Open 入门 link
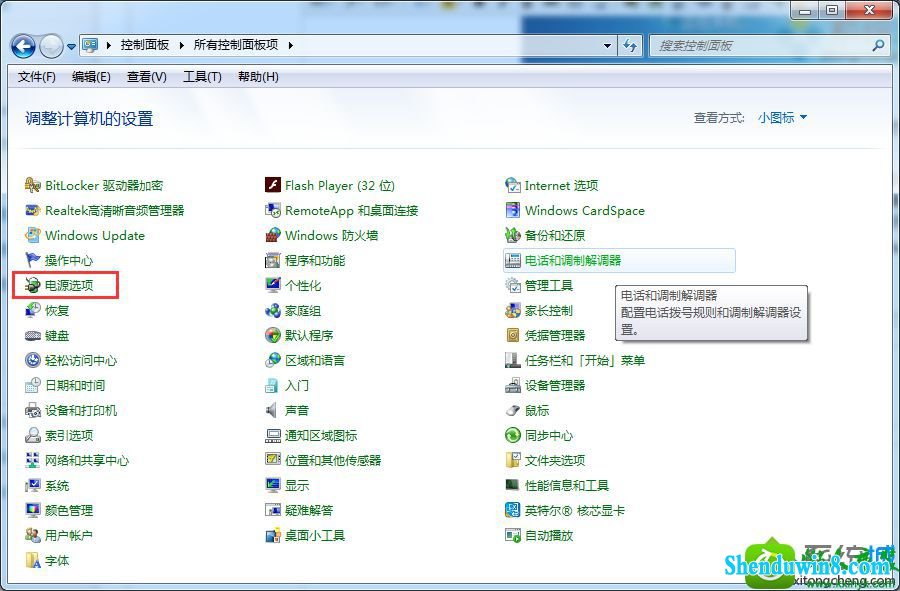Screen dimensions: 900x591 coord(297,386)
